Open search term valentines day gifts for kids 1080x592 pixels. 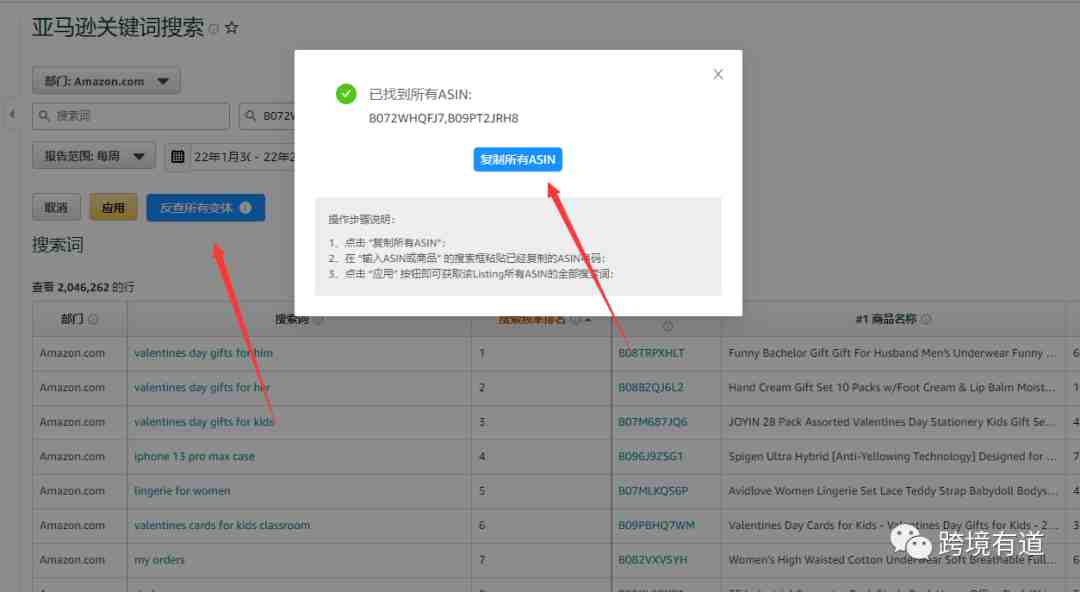(x=204, y=422)
